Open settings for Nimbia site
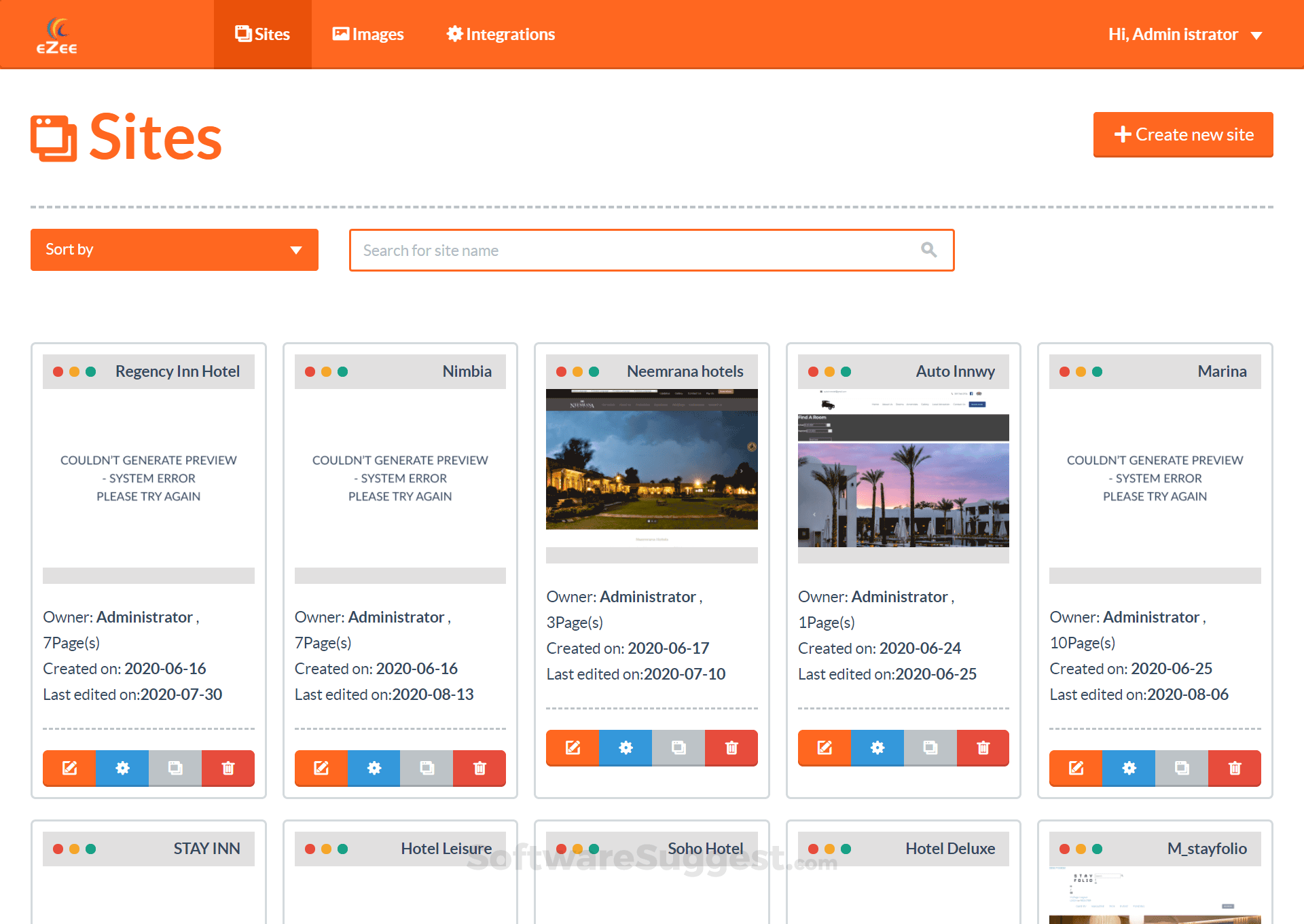Viewport: 1304px width, 924px height. point(374,768)
